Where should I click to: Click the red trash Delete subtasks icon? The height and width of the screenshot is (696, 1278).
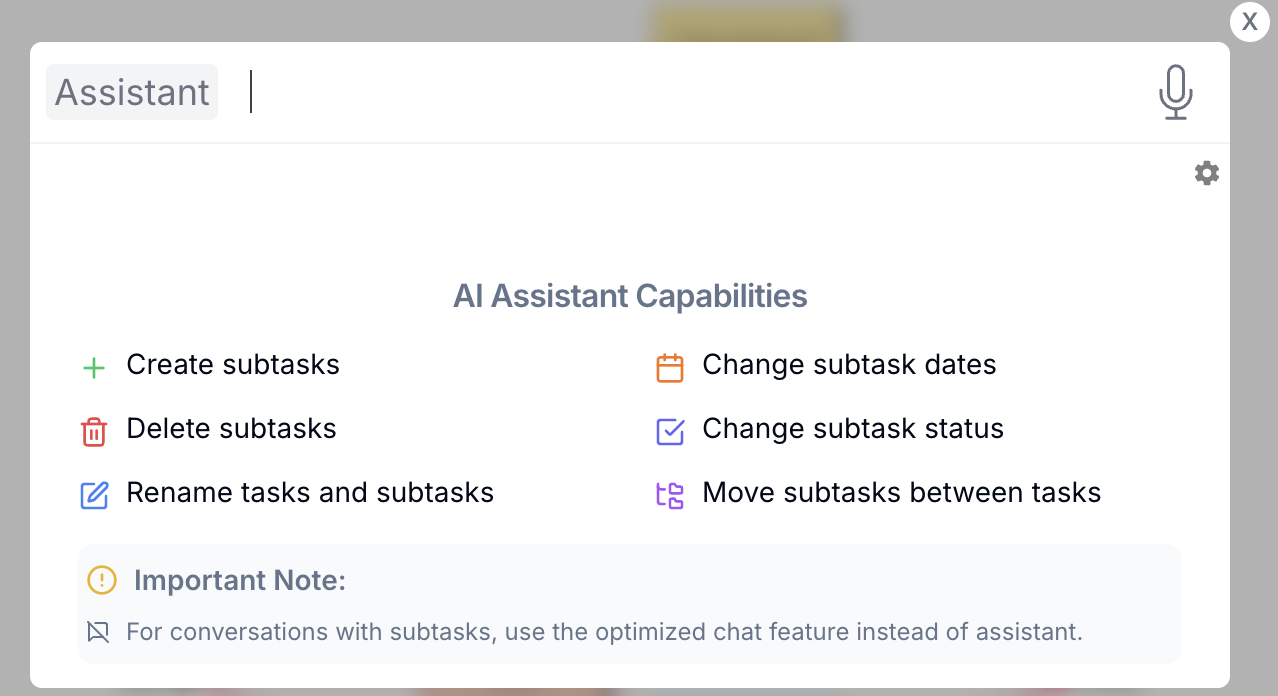93,432
